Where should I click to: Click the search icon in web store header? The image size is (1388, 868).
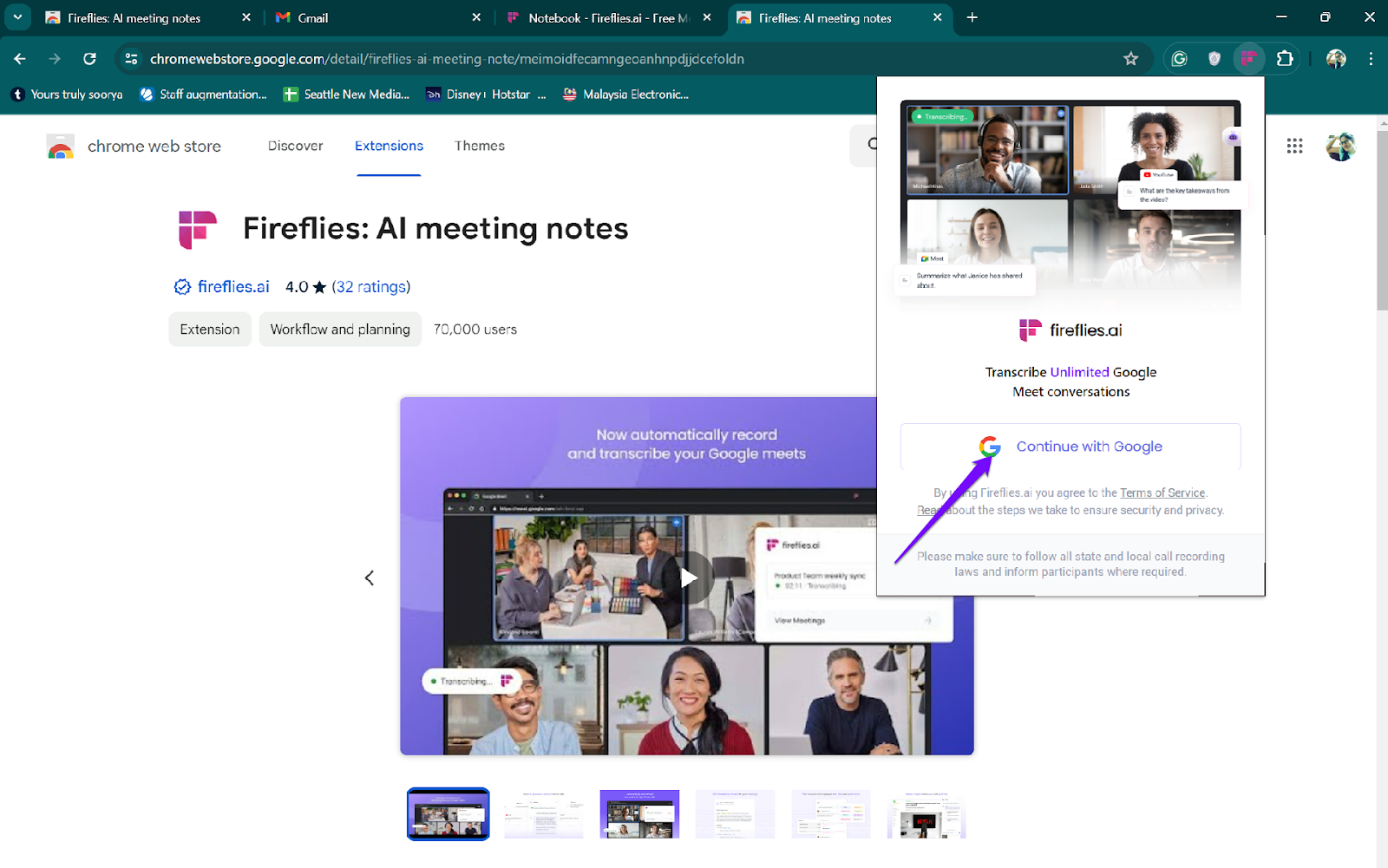[x=871, y=146]
